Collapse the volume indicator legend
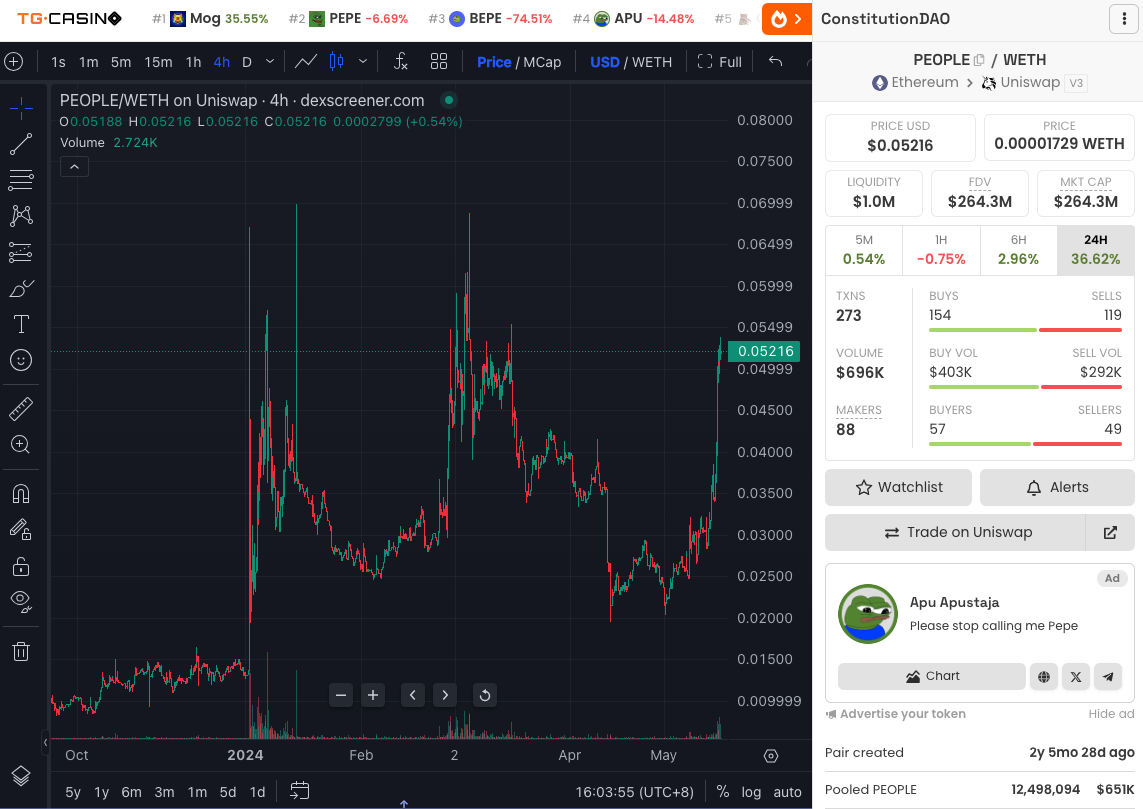Screen dimensions: 1143x809 75,167
